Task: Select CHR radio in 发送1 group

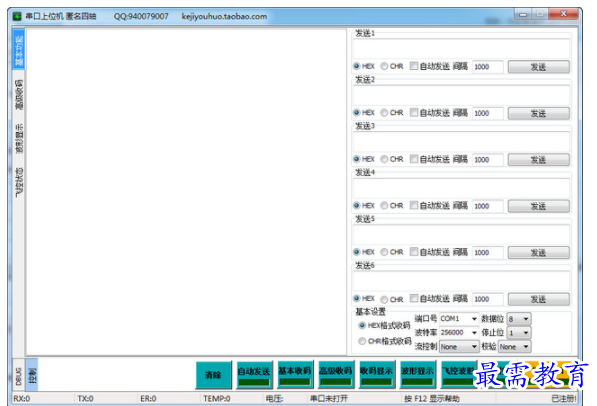Action: click(384, 66)
